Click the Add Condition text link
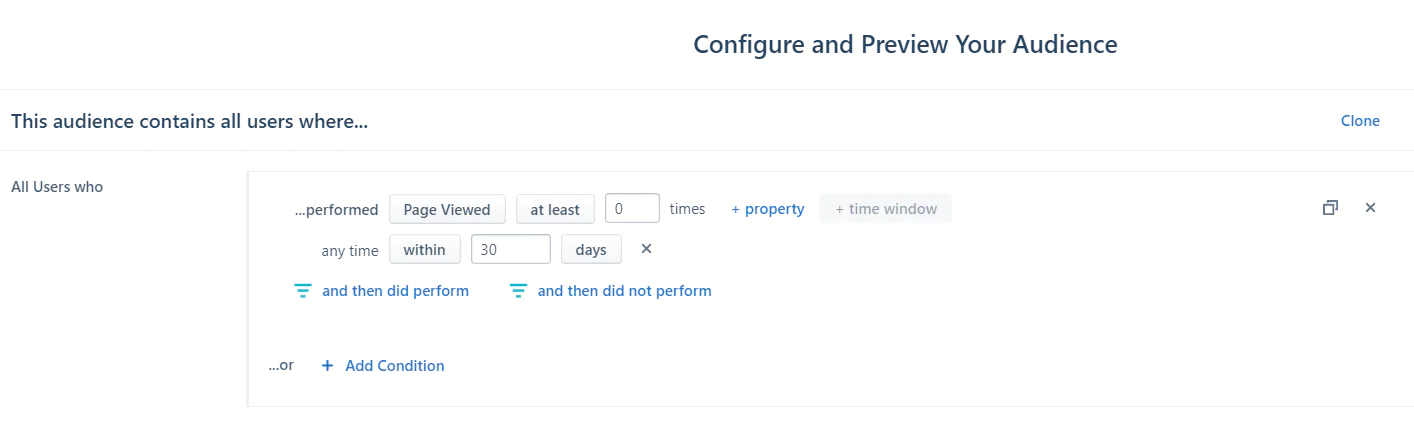The image size is (1414, 426). click(394, 366)
